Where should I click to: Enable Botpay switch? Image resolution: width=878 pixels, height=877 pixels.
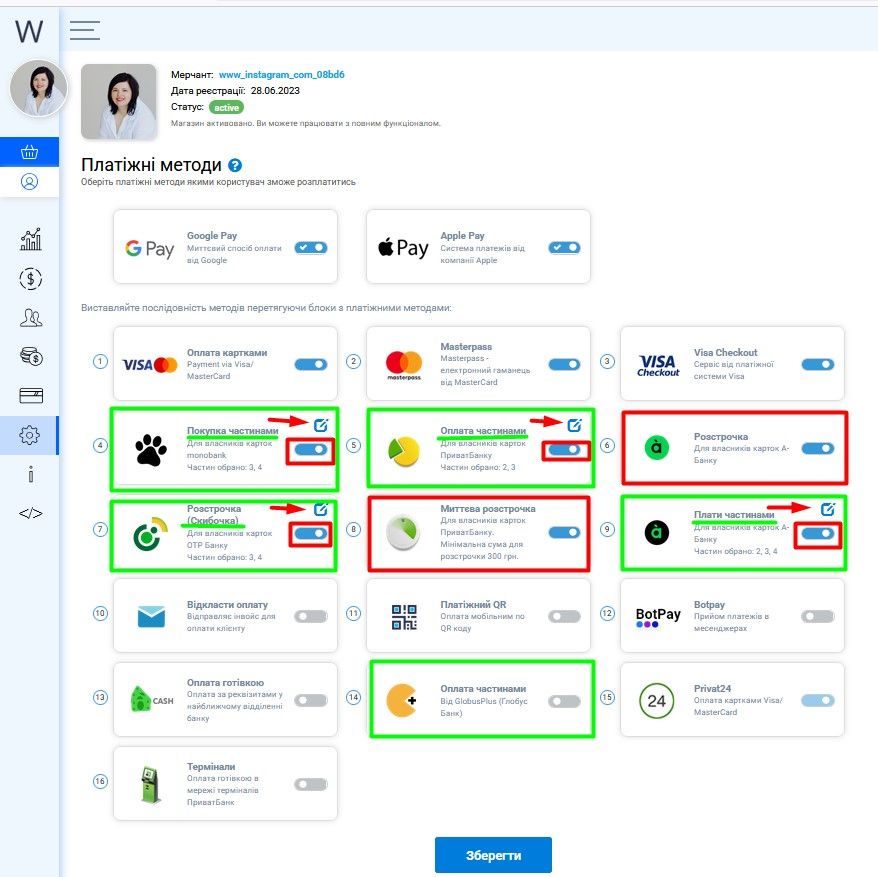[x=818, y=617]
